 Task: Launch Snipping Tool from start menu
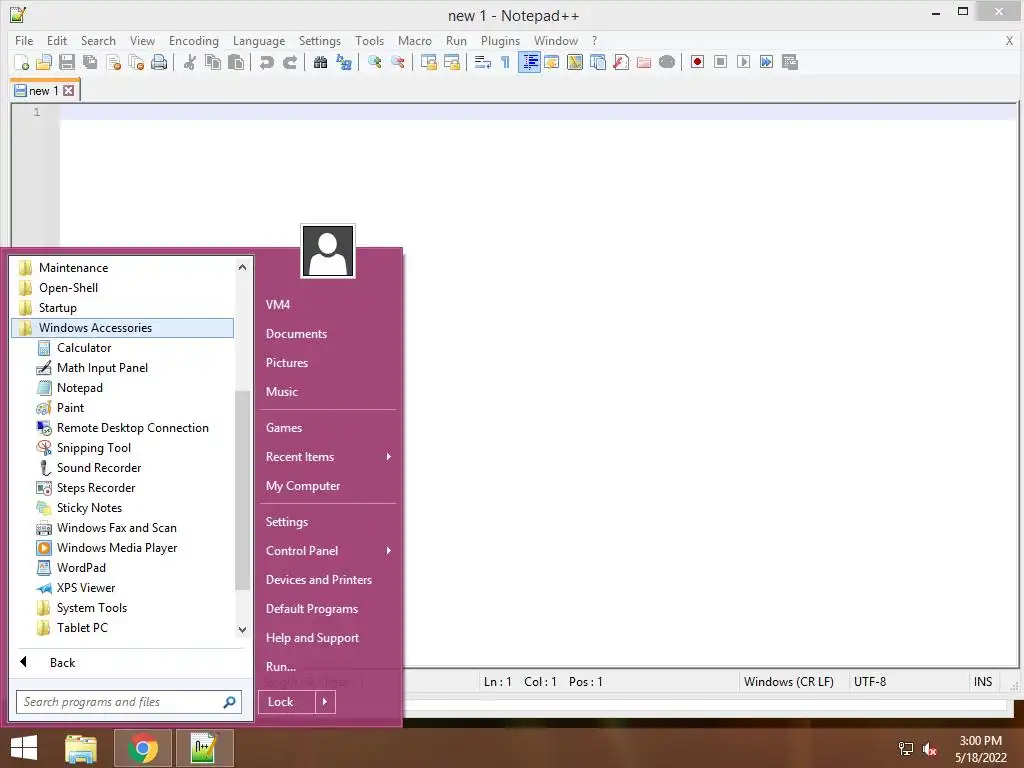(x=123, y=448)
